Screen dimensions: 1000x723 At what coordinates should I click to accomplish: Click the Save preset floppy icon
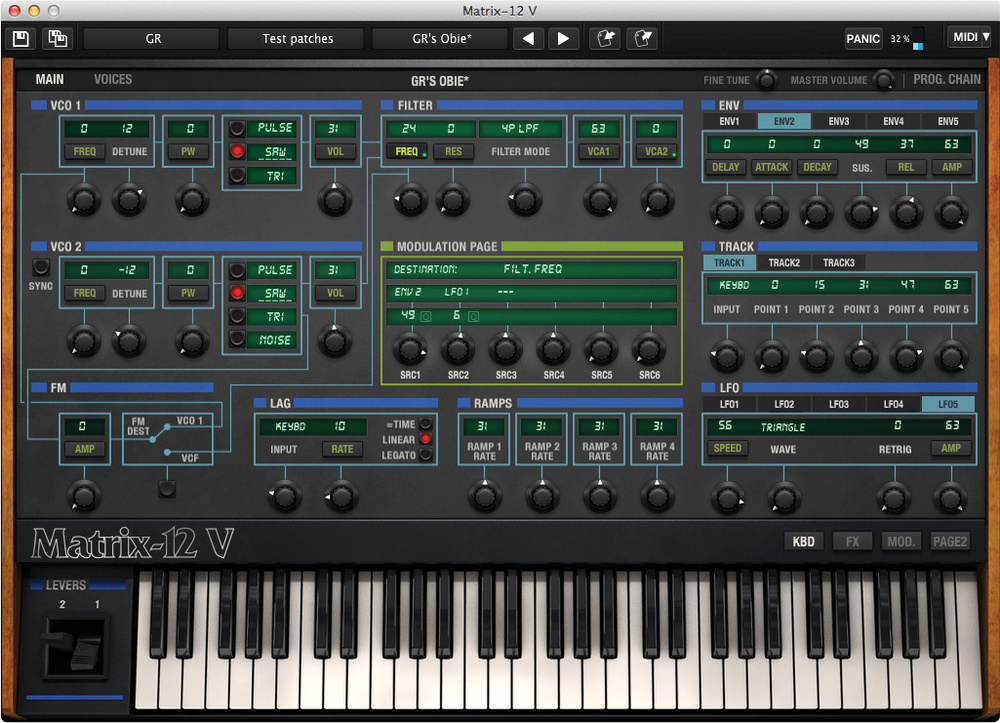tap(21, 39)
